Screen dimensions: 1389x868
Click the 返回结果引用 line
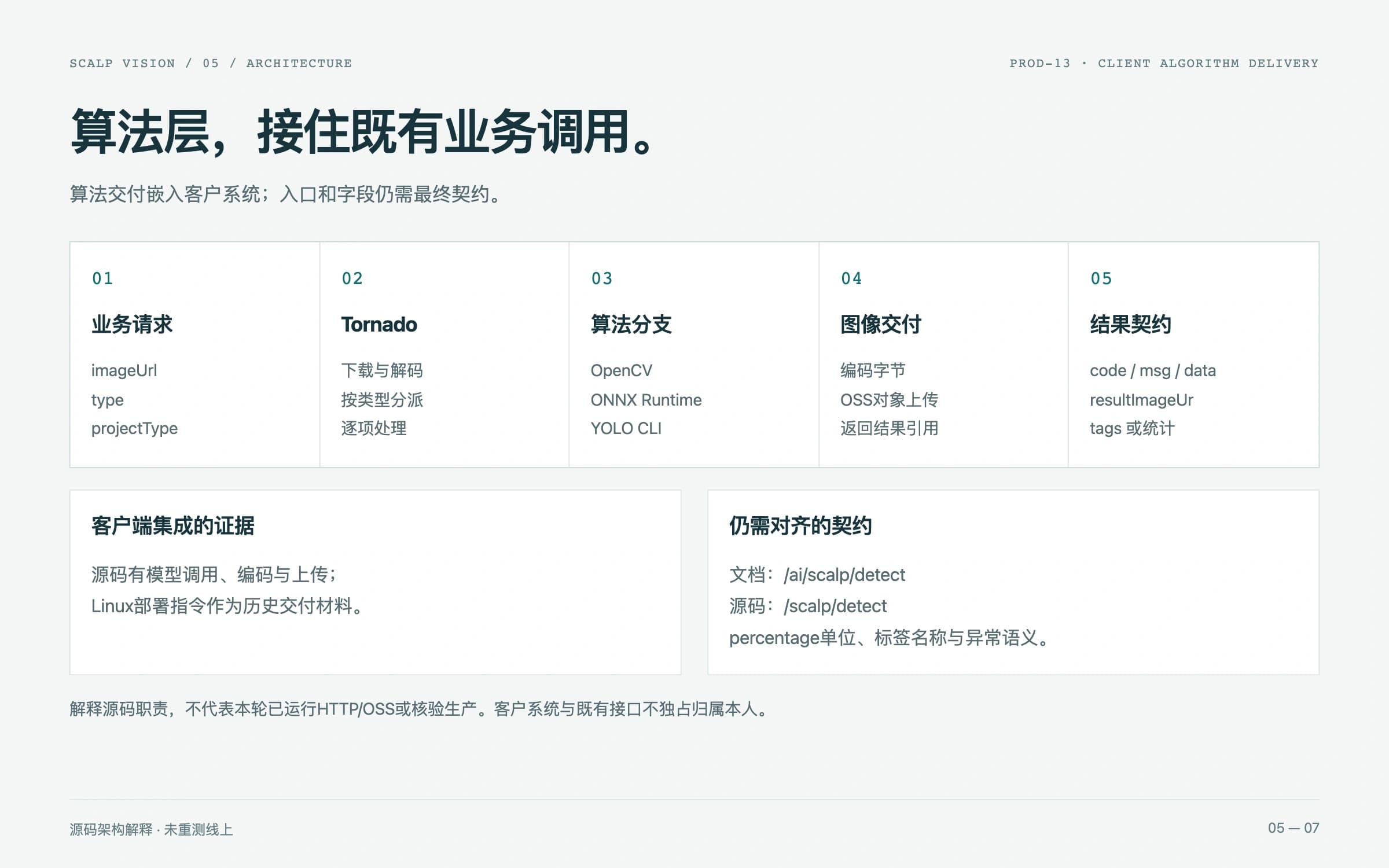(x=890, y=428)
